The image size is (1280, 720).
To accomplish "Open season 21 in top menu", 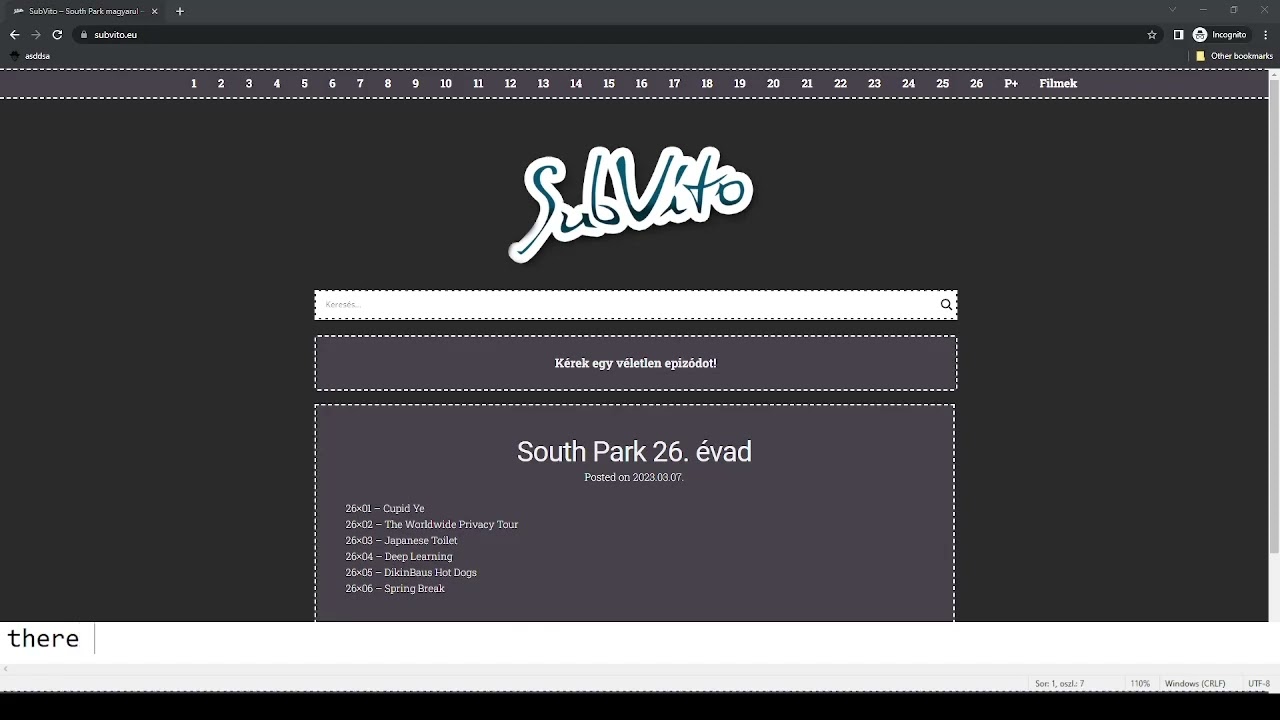I will pyautogui.click(x=807, y=83).
